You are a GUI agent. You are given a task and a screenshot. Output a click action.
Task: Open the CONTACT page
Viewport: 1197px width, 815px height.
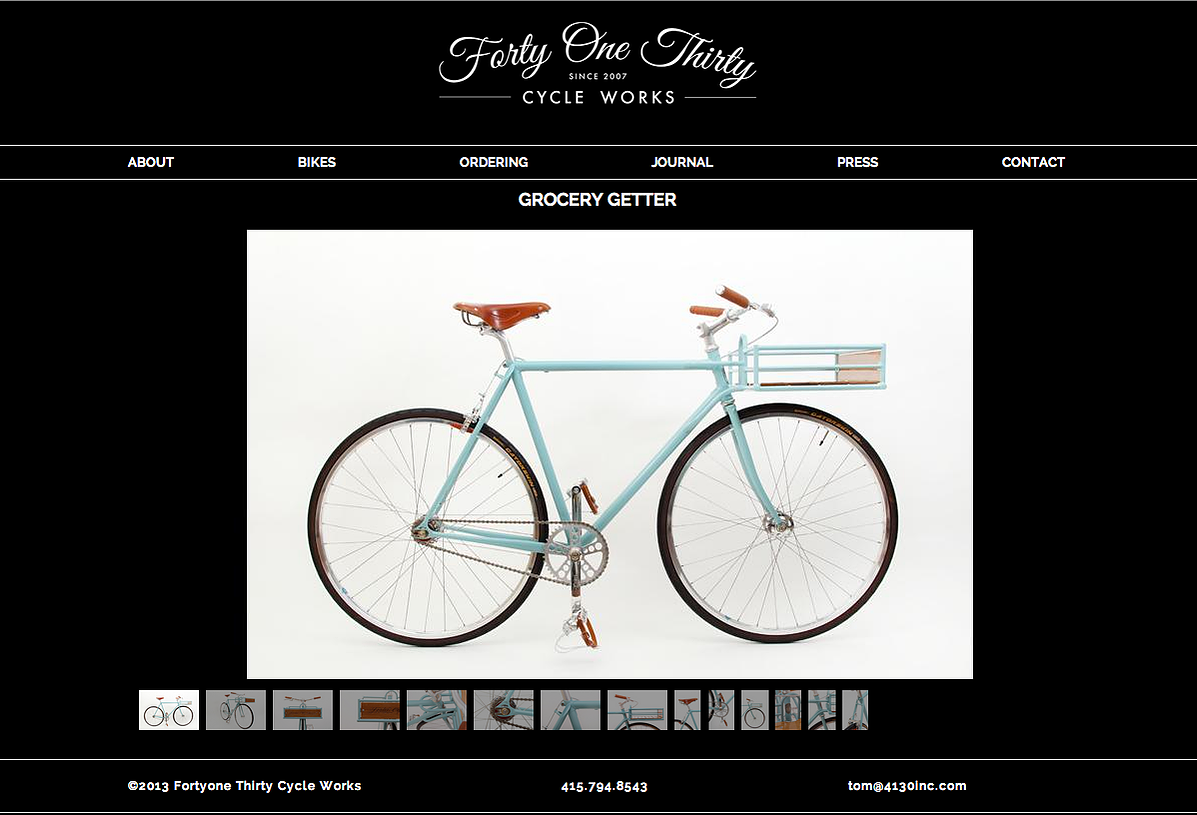(1033, 162)
